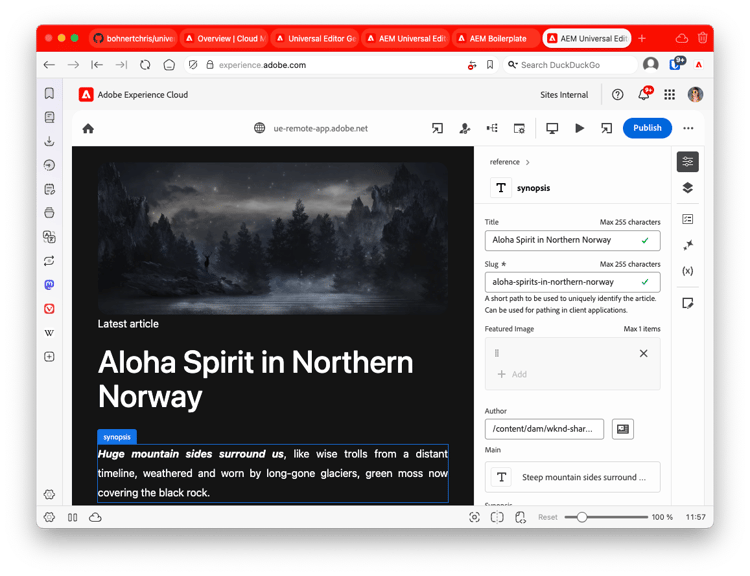Click the browser reload icon
The width and height of the screenshot is (750, 576).
(x=145, y=65)
